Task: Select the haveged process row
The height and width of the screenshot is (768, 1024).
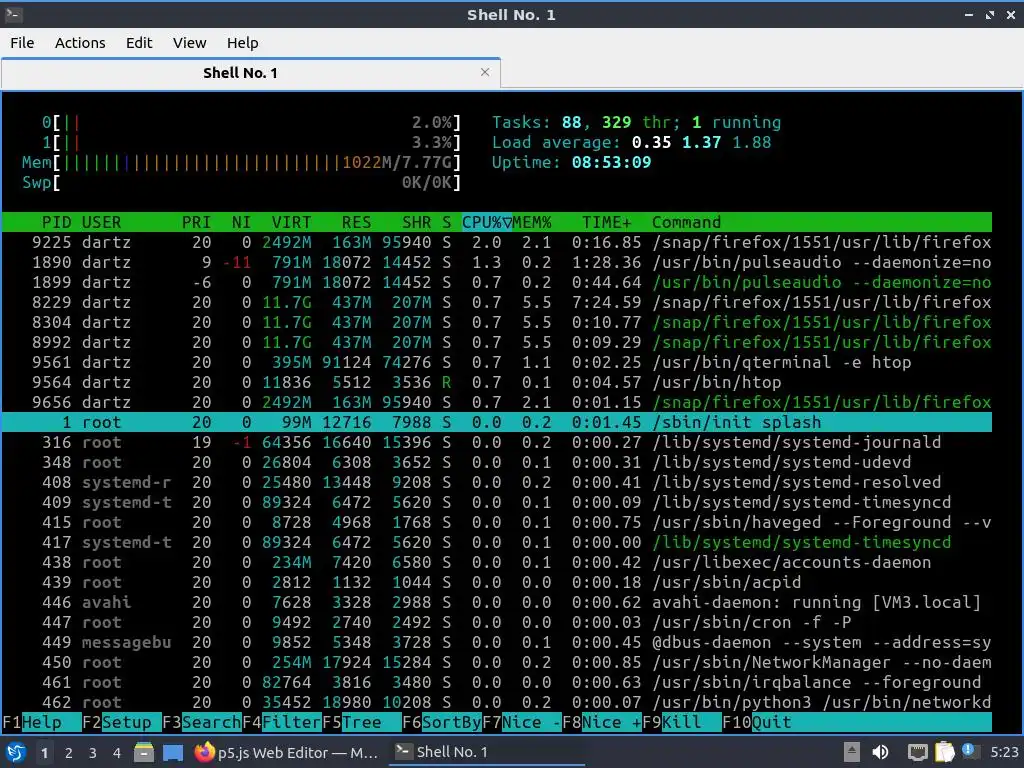Action: tap(496, 522)
